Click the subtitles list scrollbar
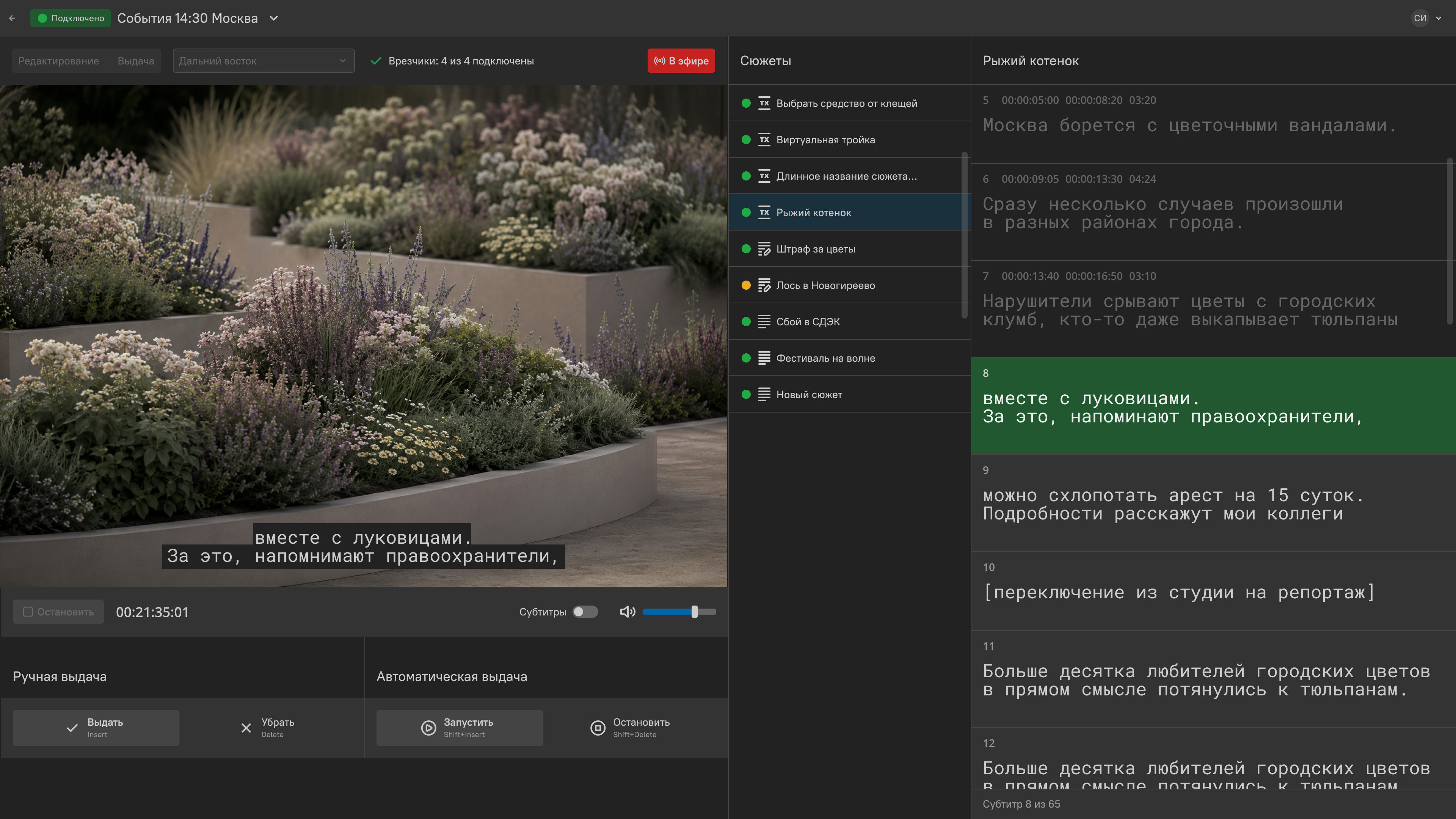The image size is (1456, 819). pos(1450,241)
